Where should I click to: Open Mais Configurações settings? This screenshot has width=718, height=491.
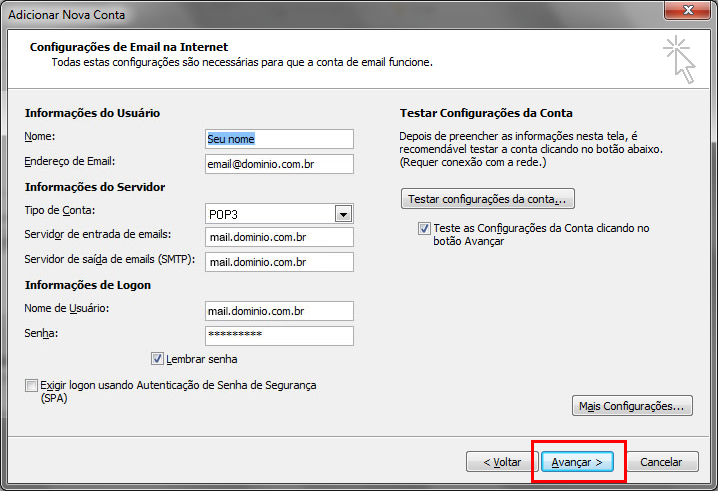[x=631, y=406]
